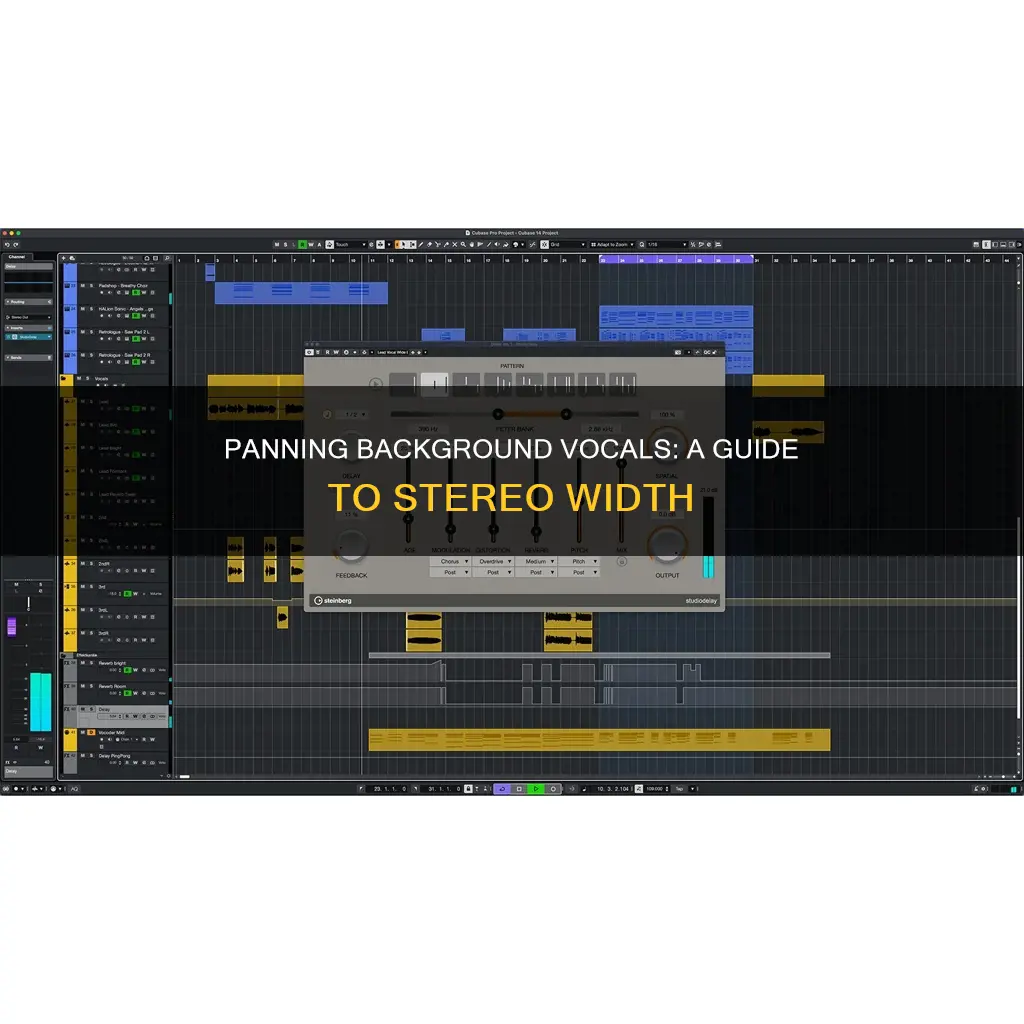Toggle the plugin bypass power button
The width and height of the screenshot is (1024, 1024).
click(x=310, y=352)
